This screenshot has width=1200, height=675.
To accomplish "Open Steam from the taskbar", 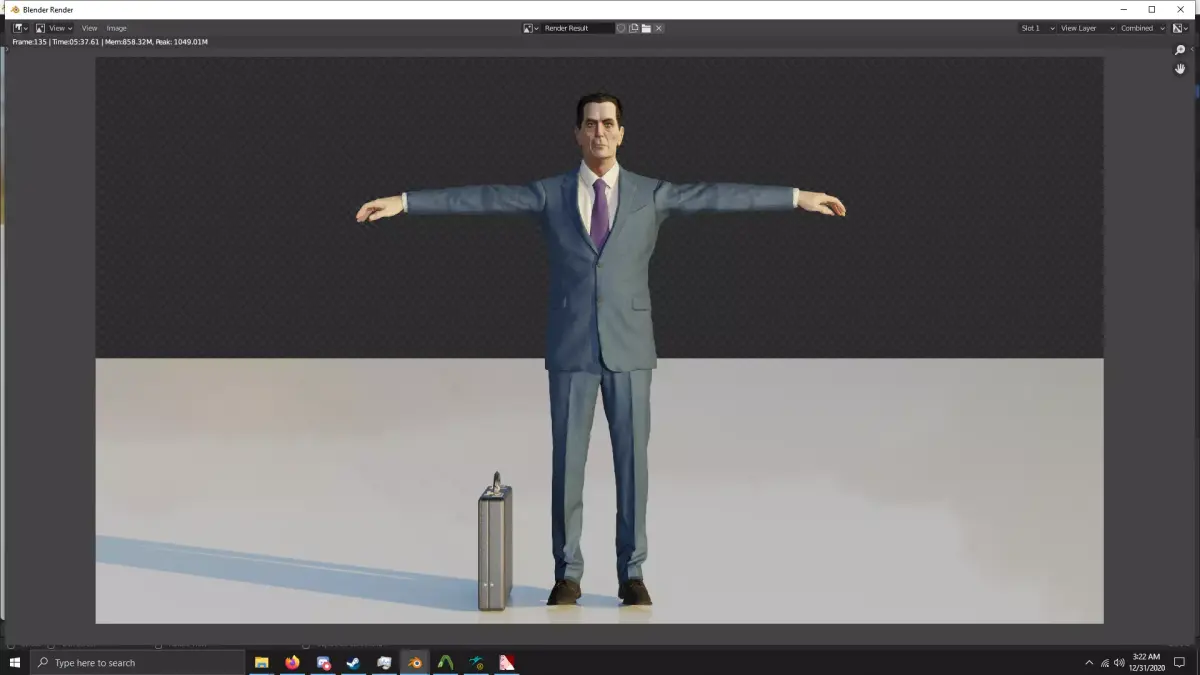I will (x=353, y=663).
